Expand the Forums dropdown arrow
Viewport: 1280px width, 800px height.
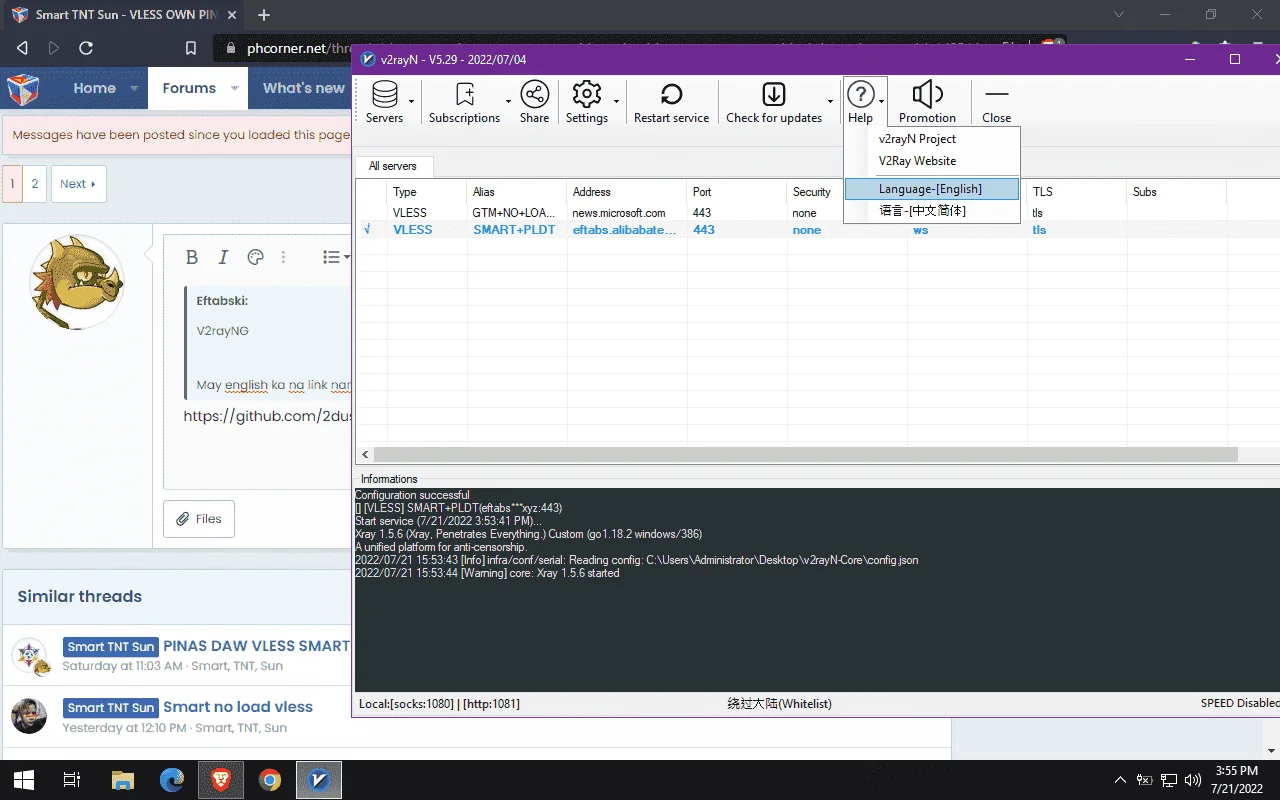235,88
